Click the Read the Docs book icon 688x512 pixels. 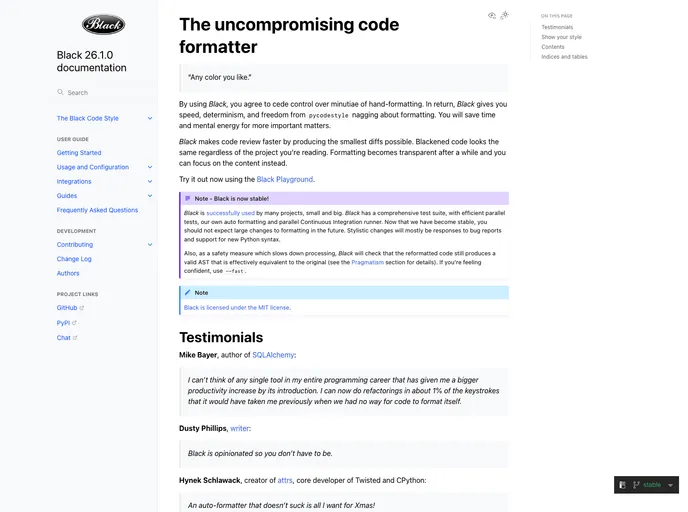[x=623, y=485]
